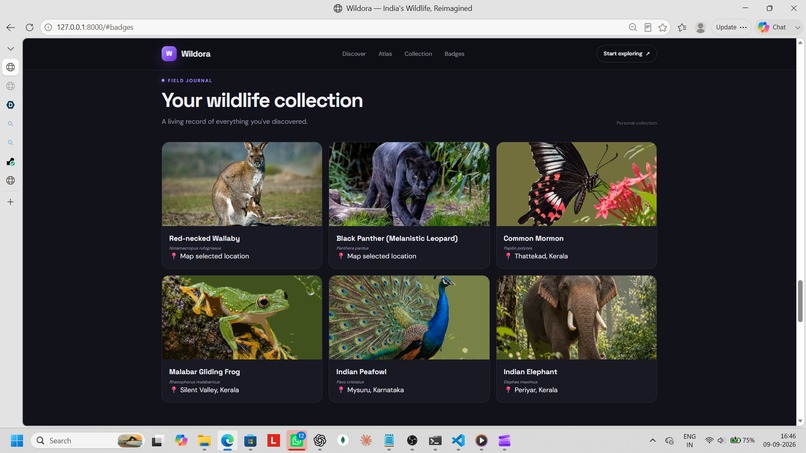Open the battery 75% status indicator
The image size is (806, 453).
(743, 441)
